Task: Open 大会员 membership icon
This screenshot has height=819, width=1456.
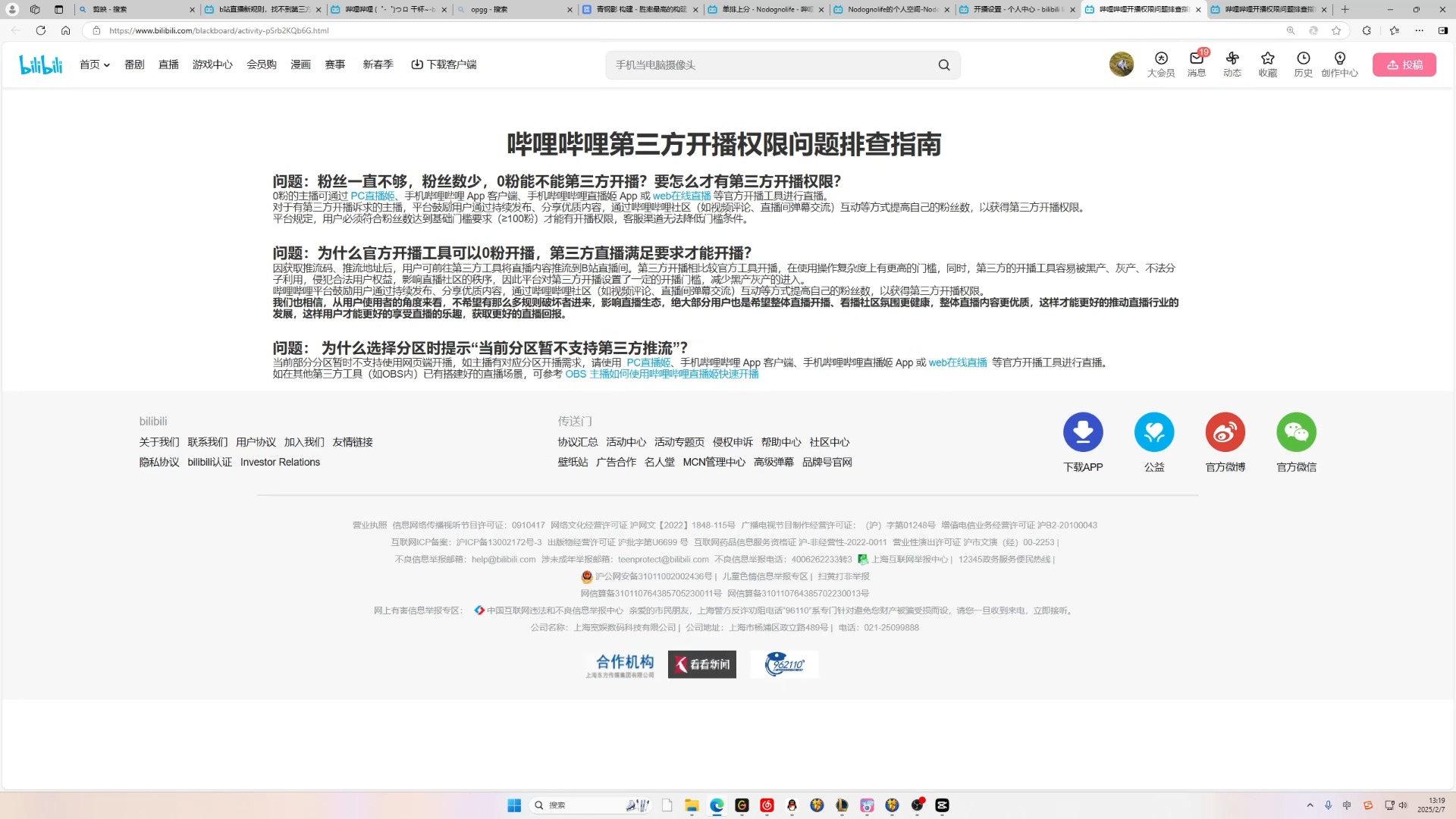Action: point(1161,64)
